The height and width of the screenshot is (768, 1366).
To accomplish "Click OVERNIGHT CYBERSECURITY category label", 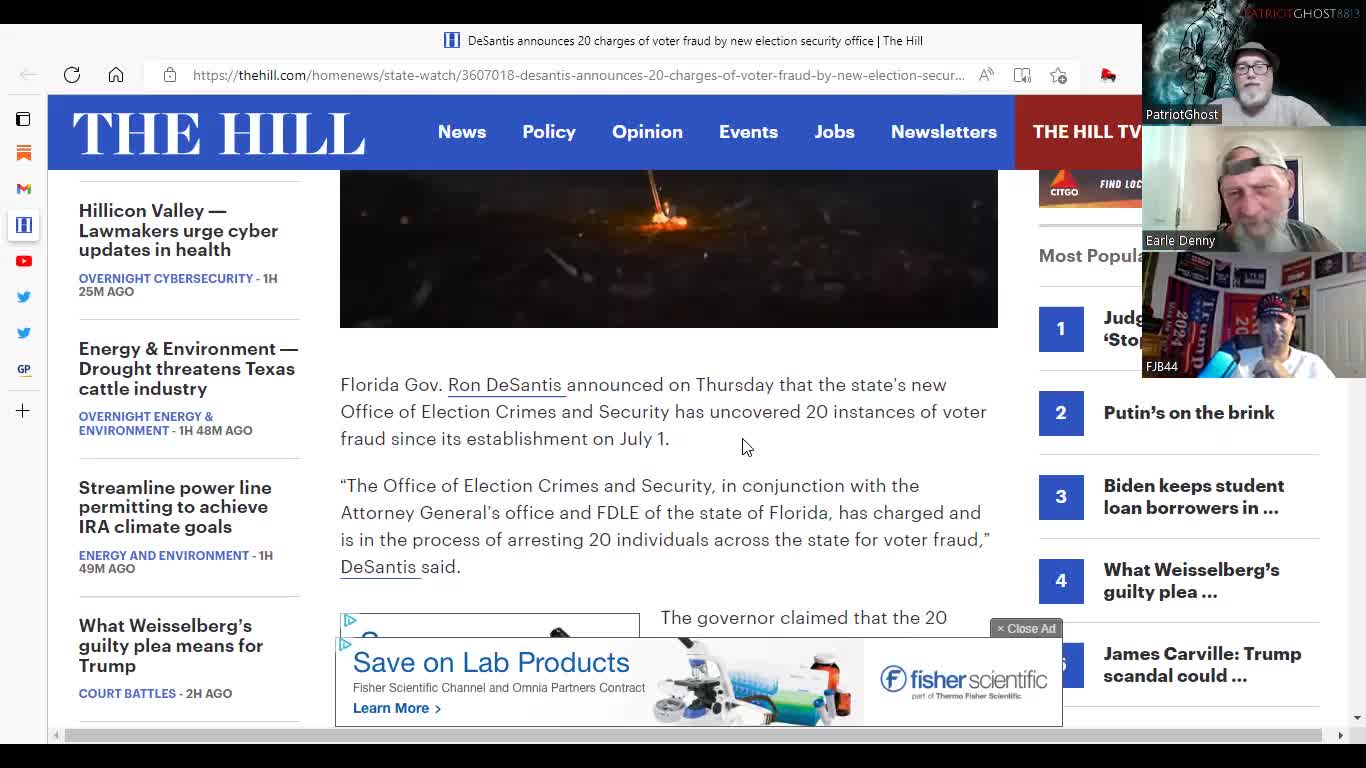I will tap(166, 279).
